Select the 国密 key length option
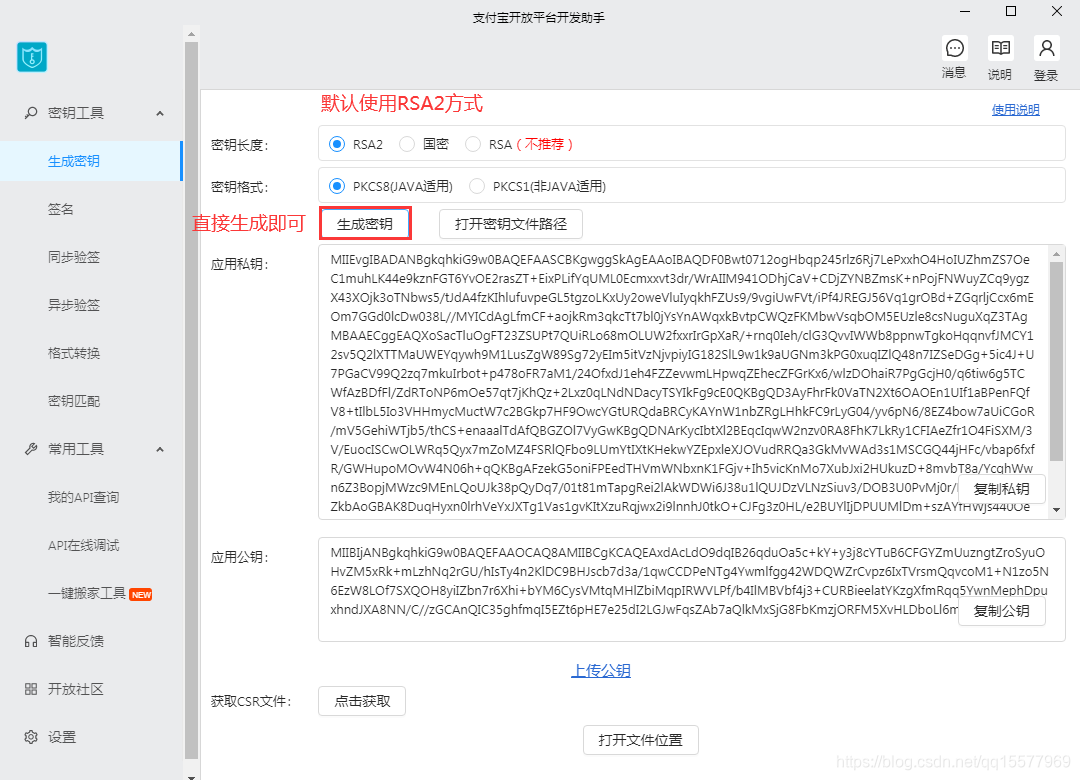The image size is (1080, 780). 407,144
